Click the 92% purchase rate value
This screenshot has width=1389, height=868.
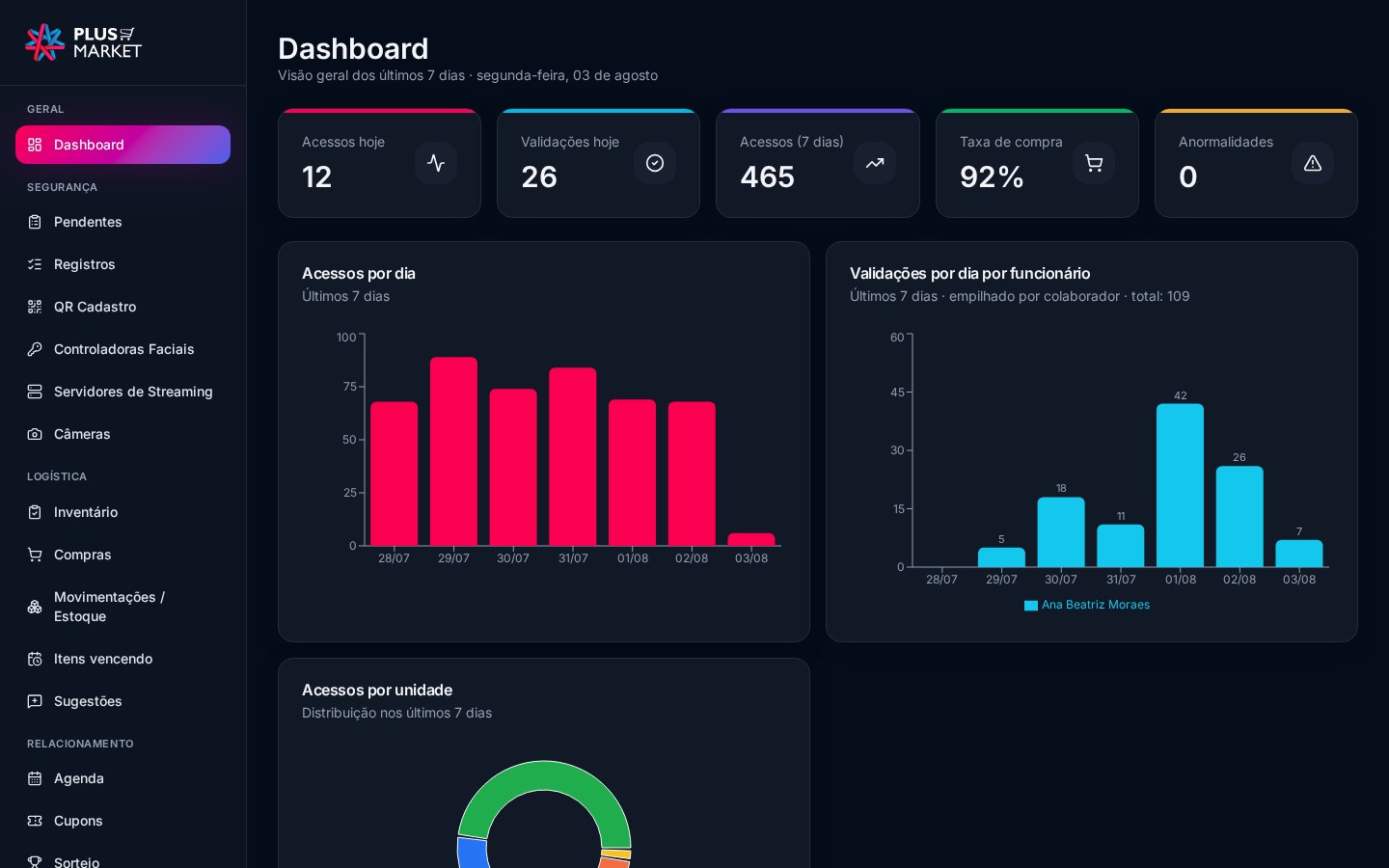pyautogui.click(x=992, y=176)
